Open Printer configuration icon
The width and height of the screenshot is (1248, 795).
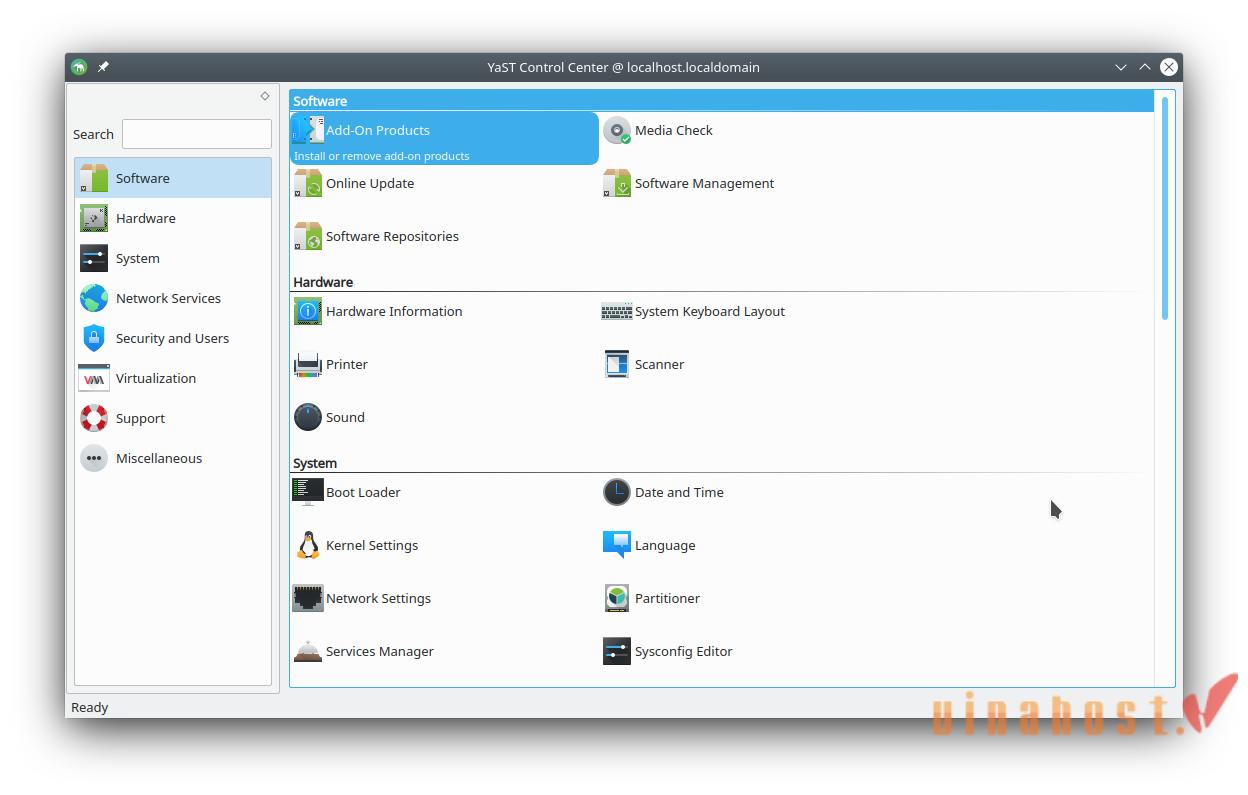[308, 364]
